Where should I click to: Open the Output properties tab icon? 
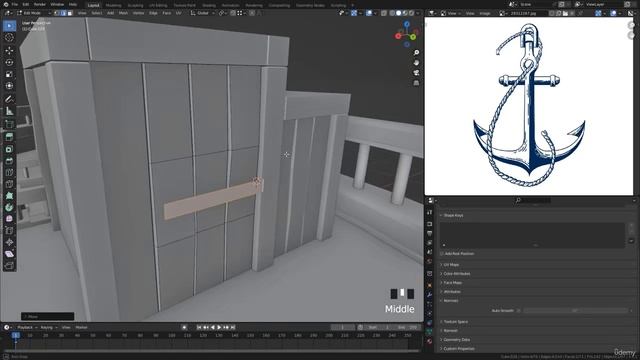click(x=429, y=233)
